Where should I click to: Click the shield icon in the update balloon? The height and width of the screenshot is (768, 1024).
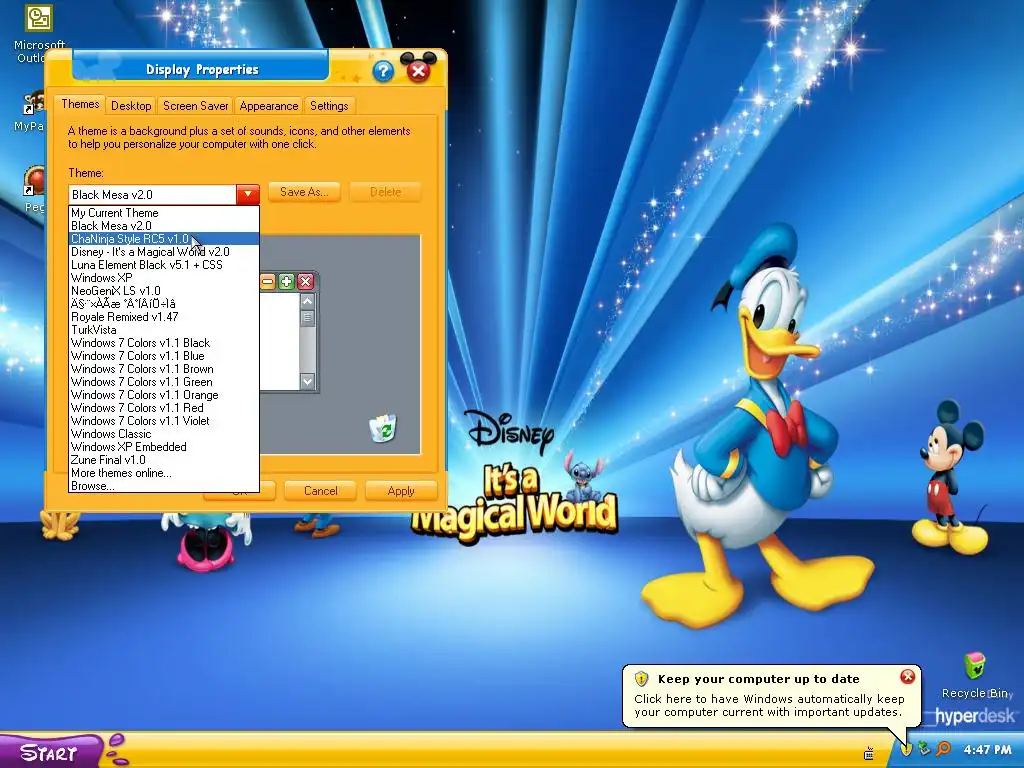coord(641,679)
